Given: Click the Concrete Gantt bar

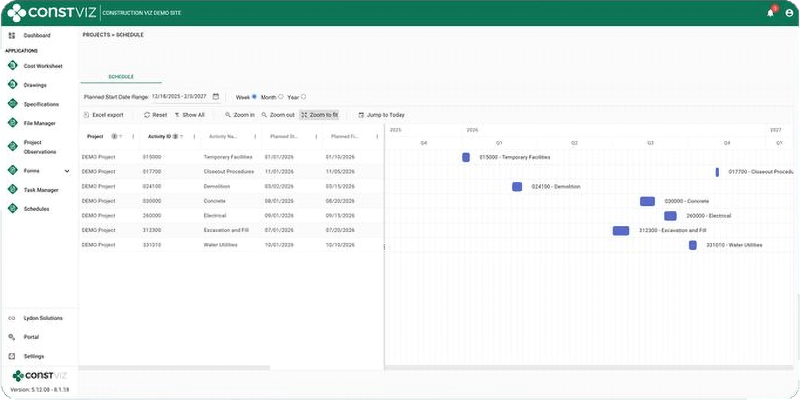Looking at the screenshot, I should (x=647, y=201).
